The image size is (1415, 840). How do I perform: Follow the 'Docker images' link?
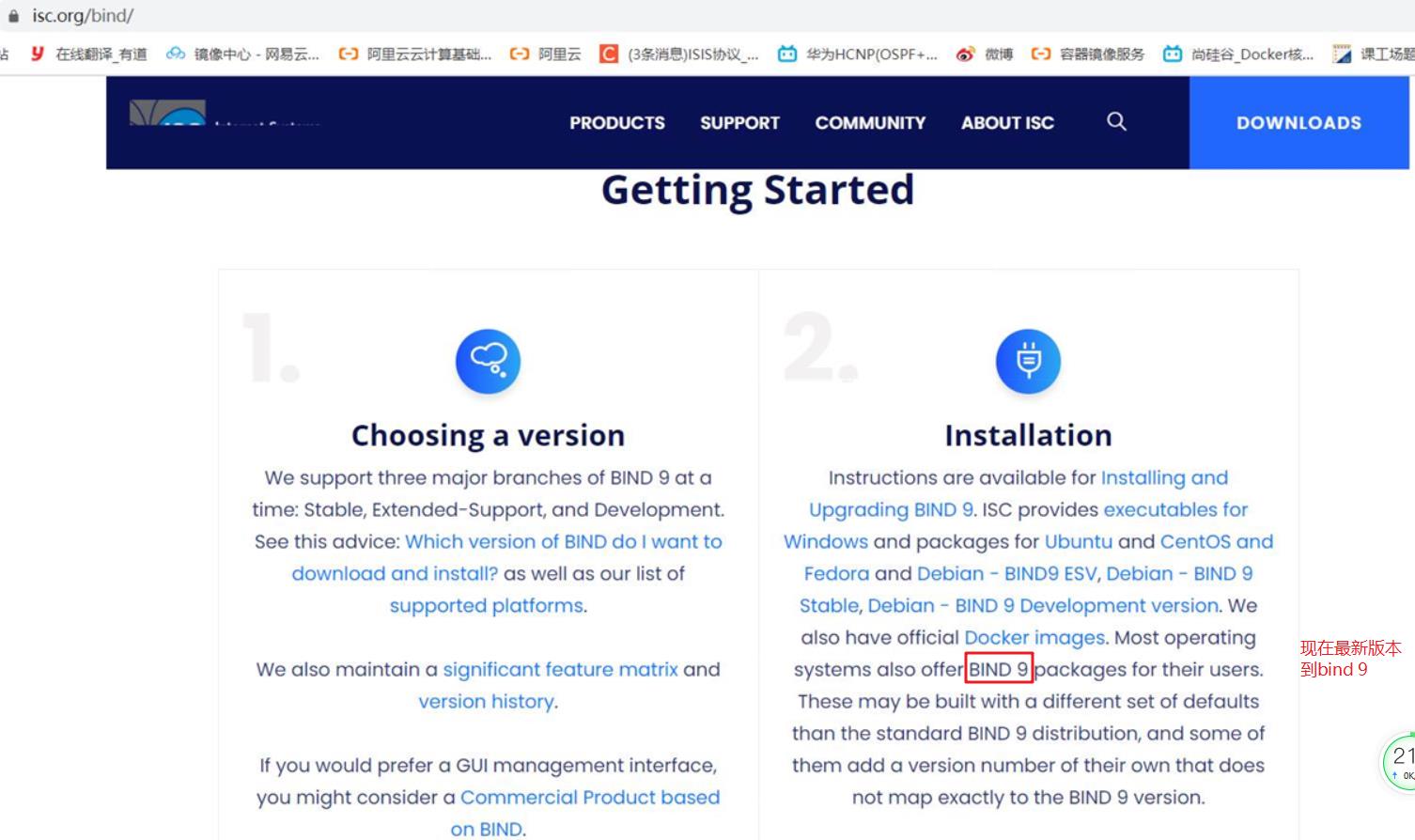1034,637
